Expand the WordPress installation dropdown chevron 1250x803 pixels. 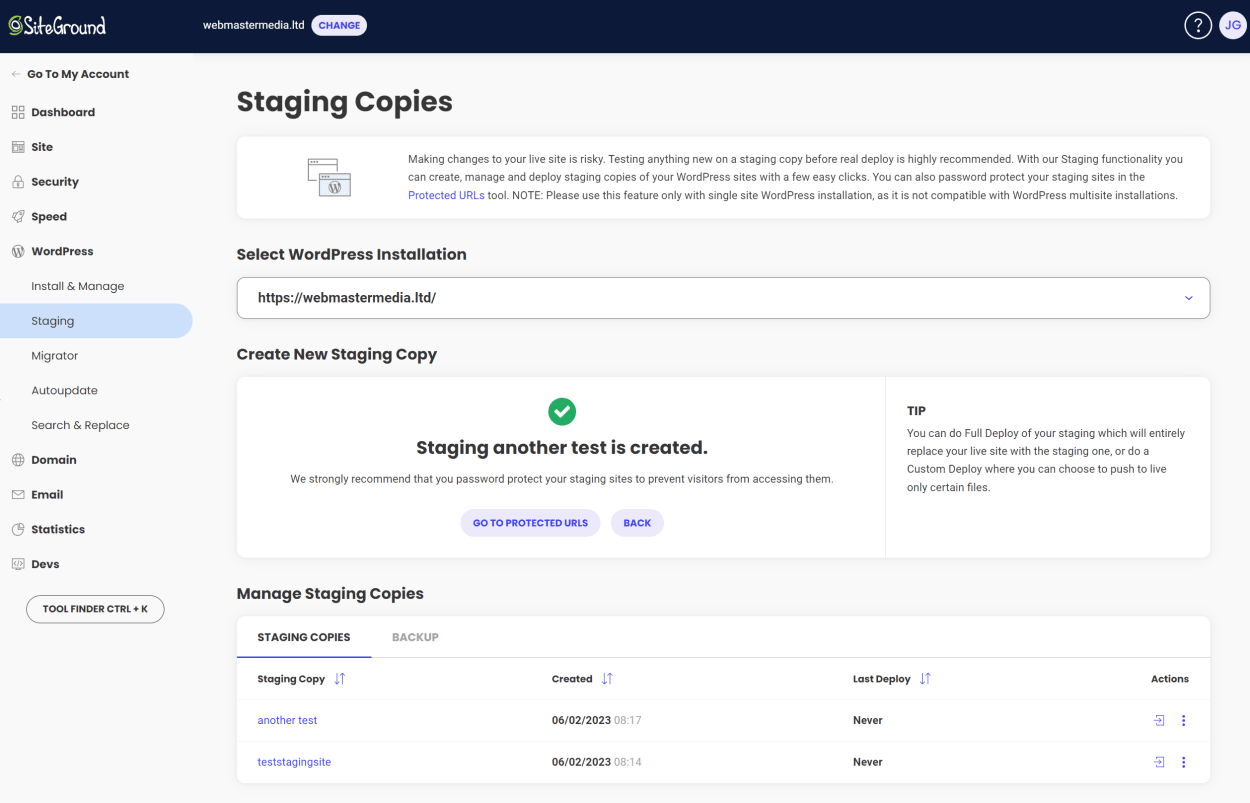(1189, 298)
